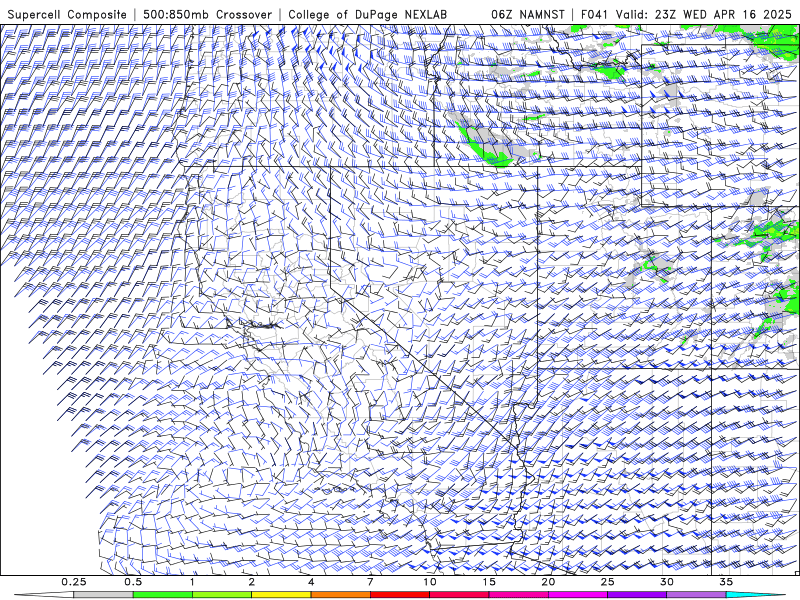Select the violet 25–30 legend swatch

[637, 595]
